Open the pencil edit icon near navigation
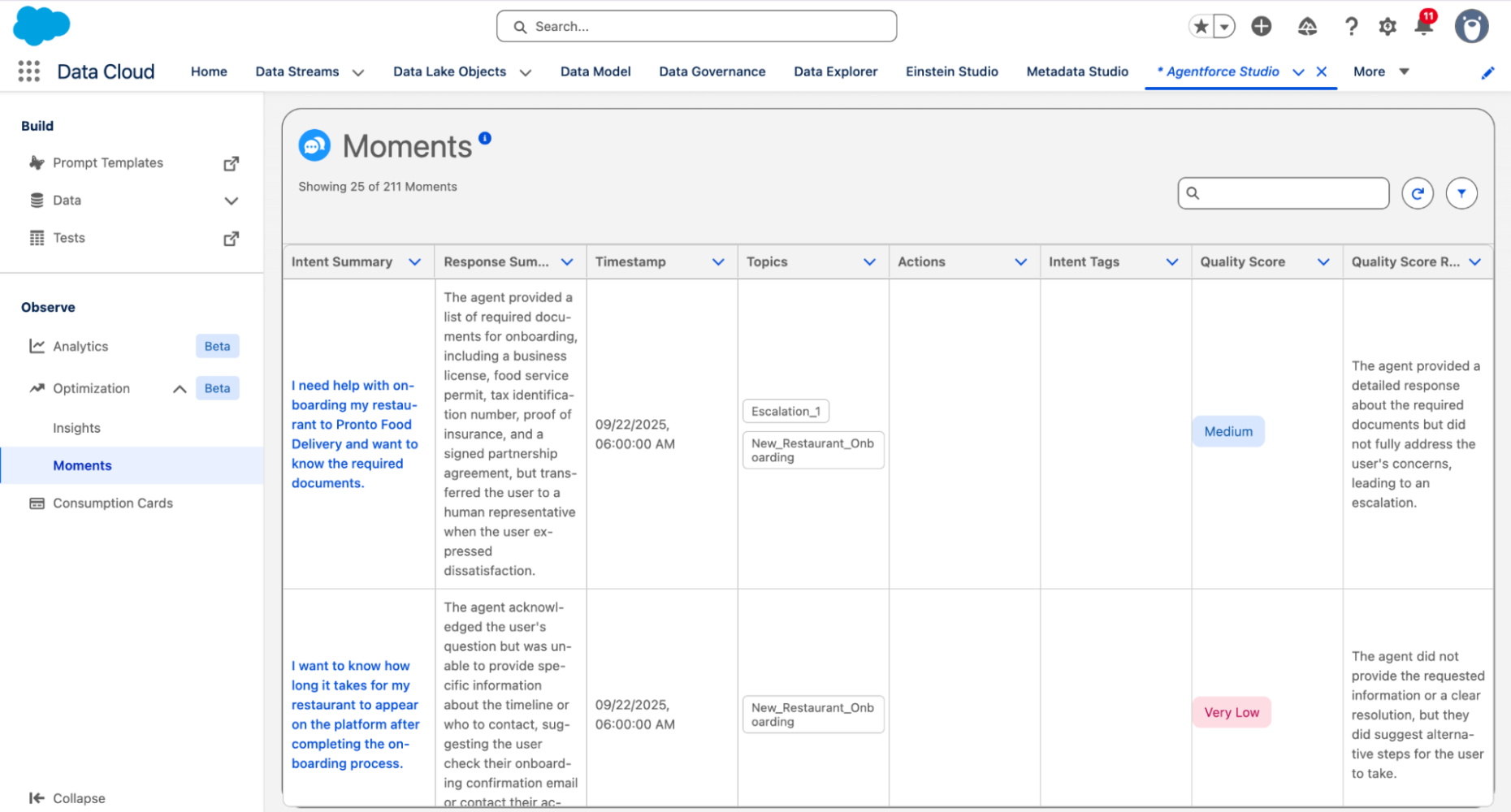The height and width of the screenshot is (812, 1511). click(x=1489, y=72)
